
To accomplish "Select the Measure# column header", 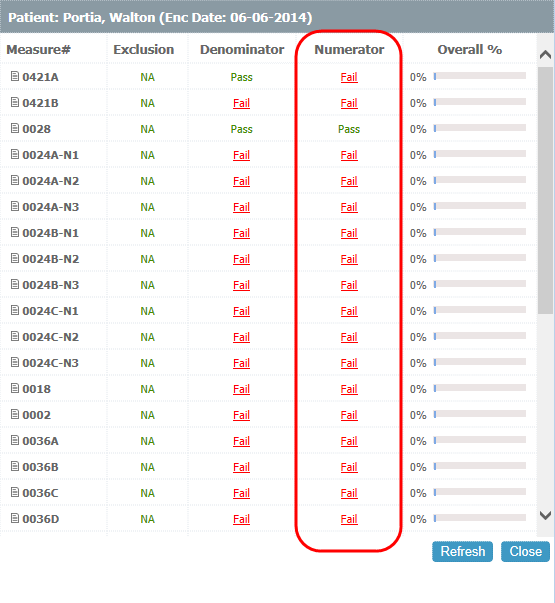I will [x=38, y=50].
